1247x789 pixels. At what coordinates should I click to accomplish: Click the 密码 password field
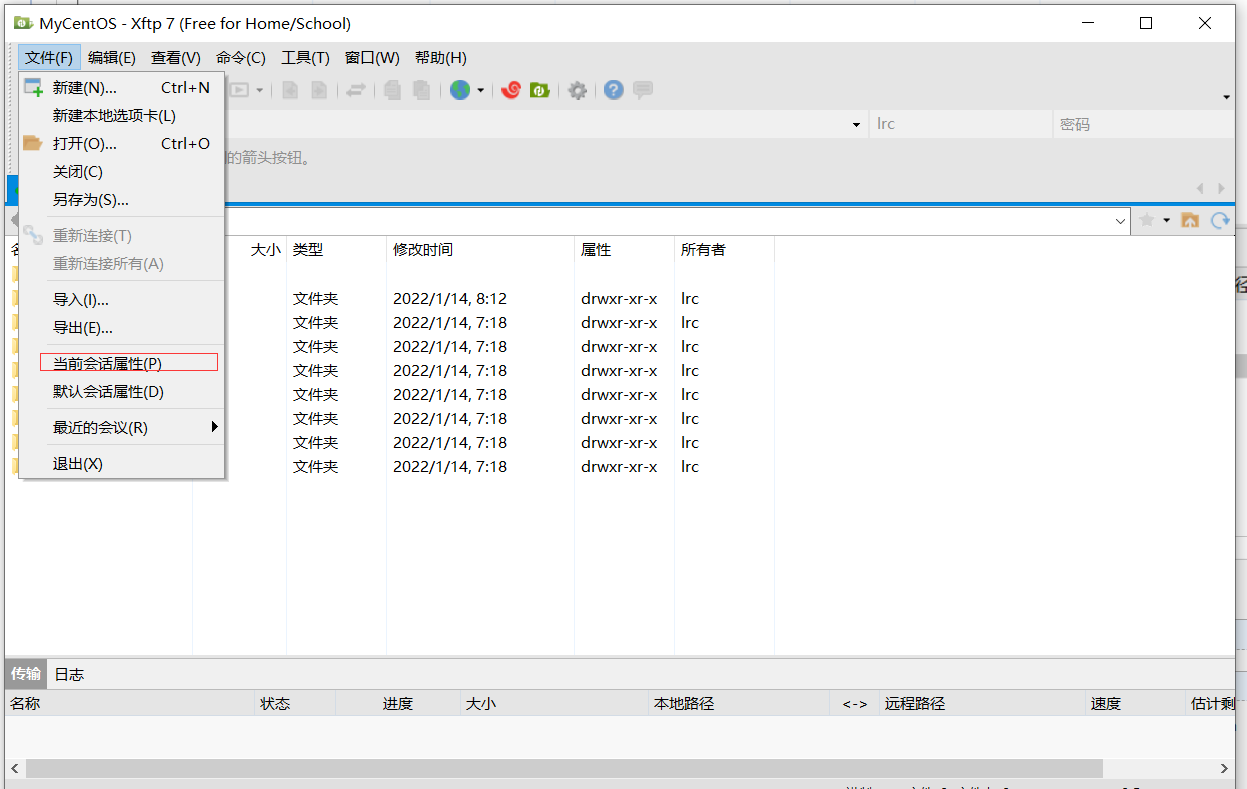tap(1144, 124)
